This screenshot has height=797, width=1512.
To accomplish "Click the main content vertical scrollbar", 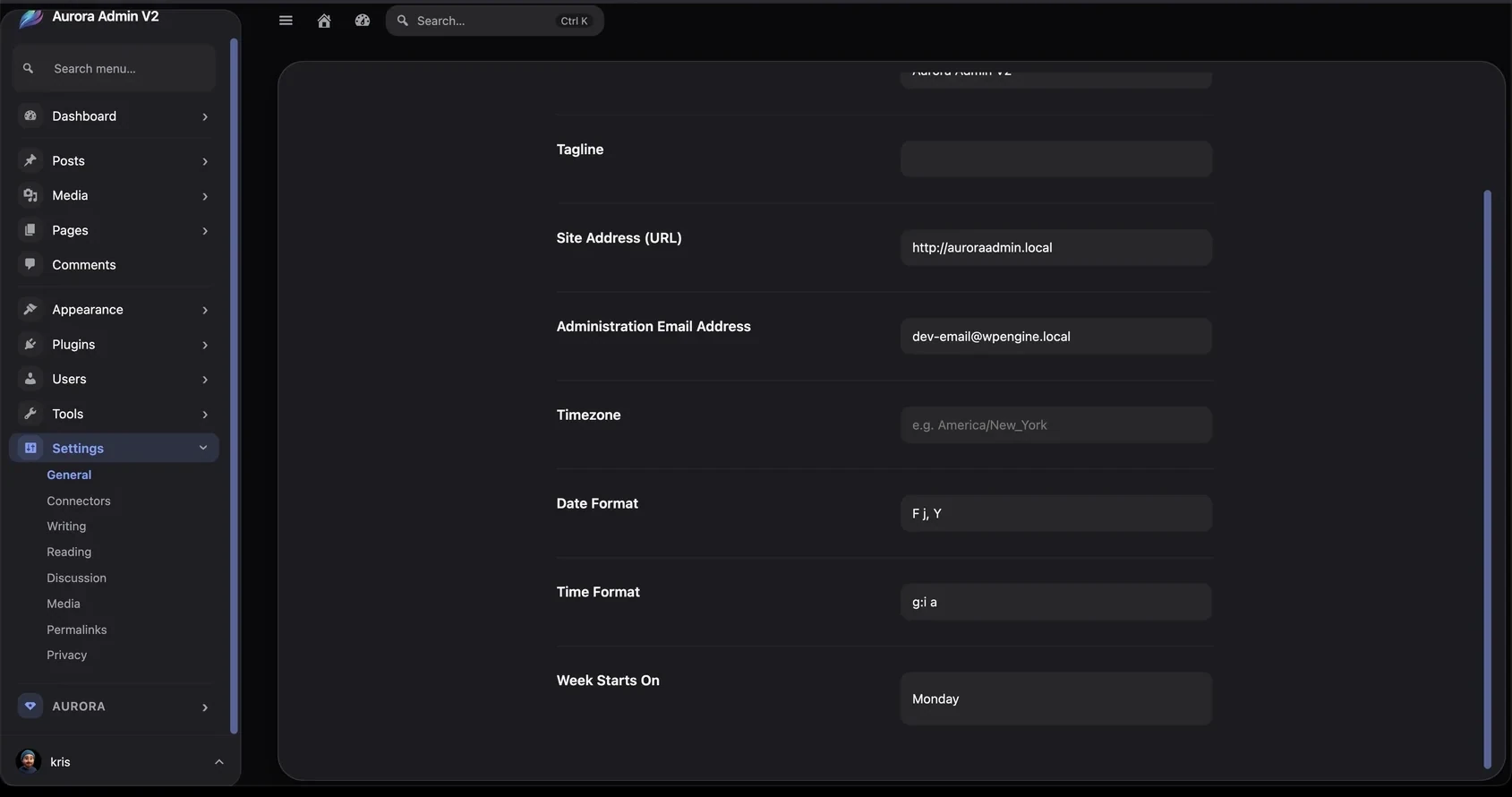I will (x=1487, y=479).
